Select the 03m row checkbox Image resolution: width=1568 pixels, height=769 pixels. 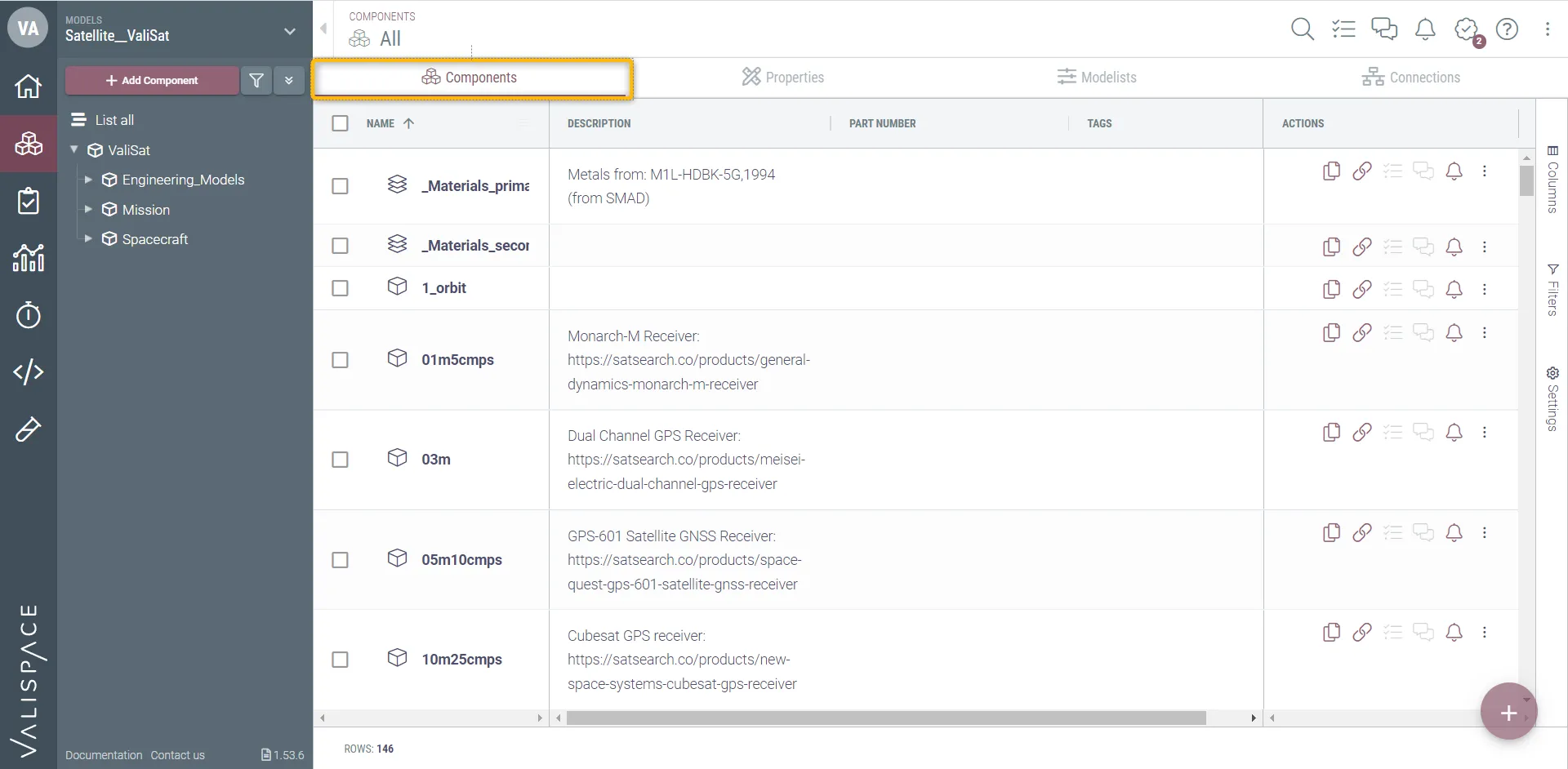click(x=341, y=460)
